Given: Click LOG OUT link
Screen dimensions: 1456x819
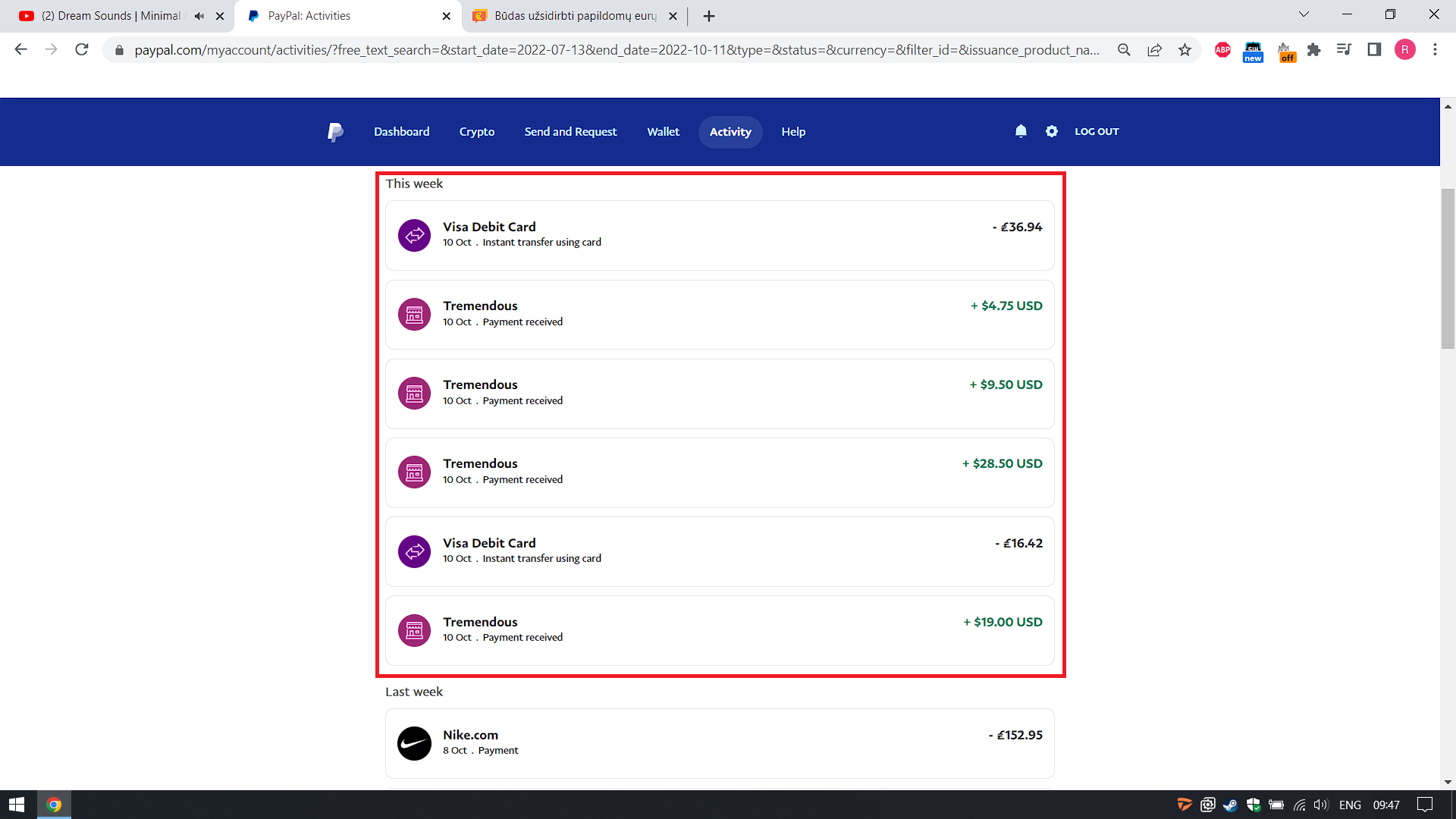Looking at the screenshot, I should tap(1097, 132).
